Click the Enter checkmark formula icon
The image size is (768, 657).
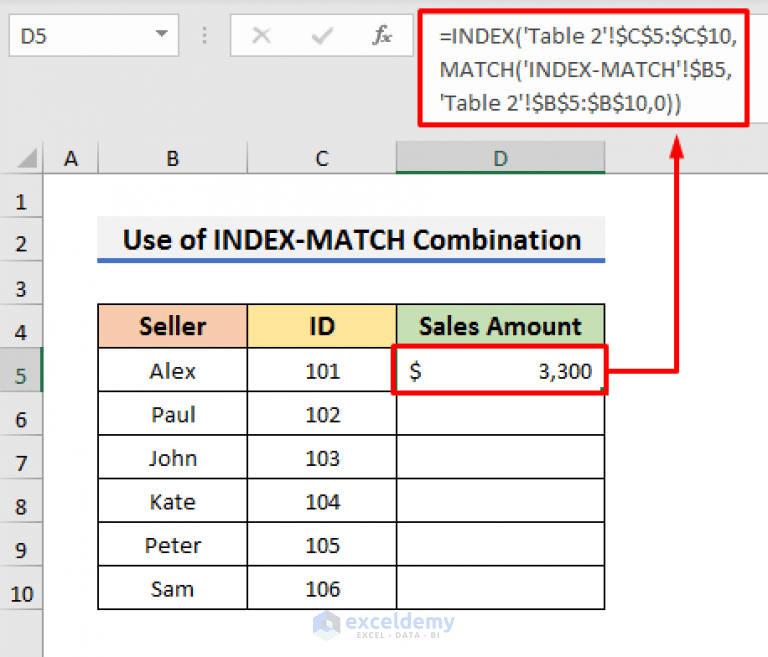pos(322,37)
